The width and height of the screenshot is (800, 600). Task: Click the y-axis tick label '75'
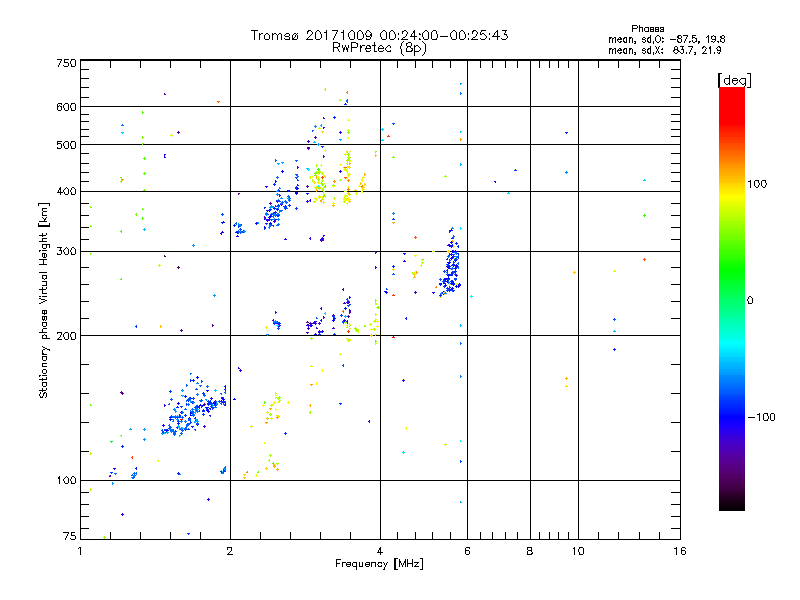70,536
